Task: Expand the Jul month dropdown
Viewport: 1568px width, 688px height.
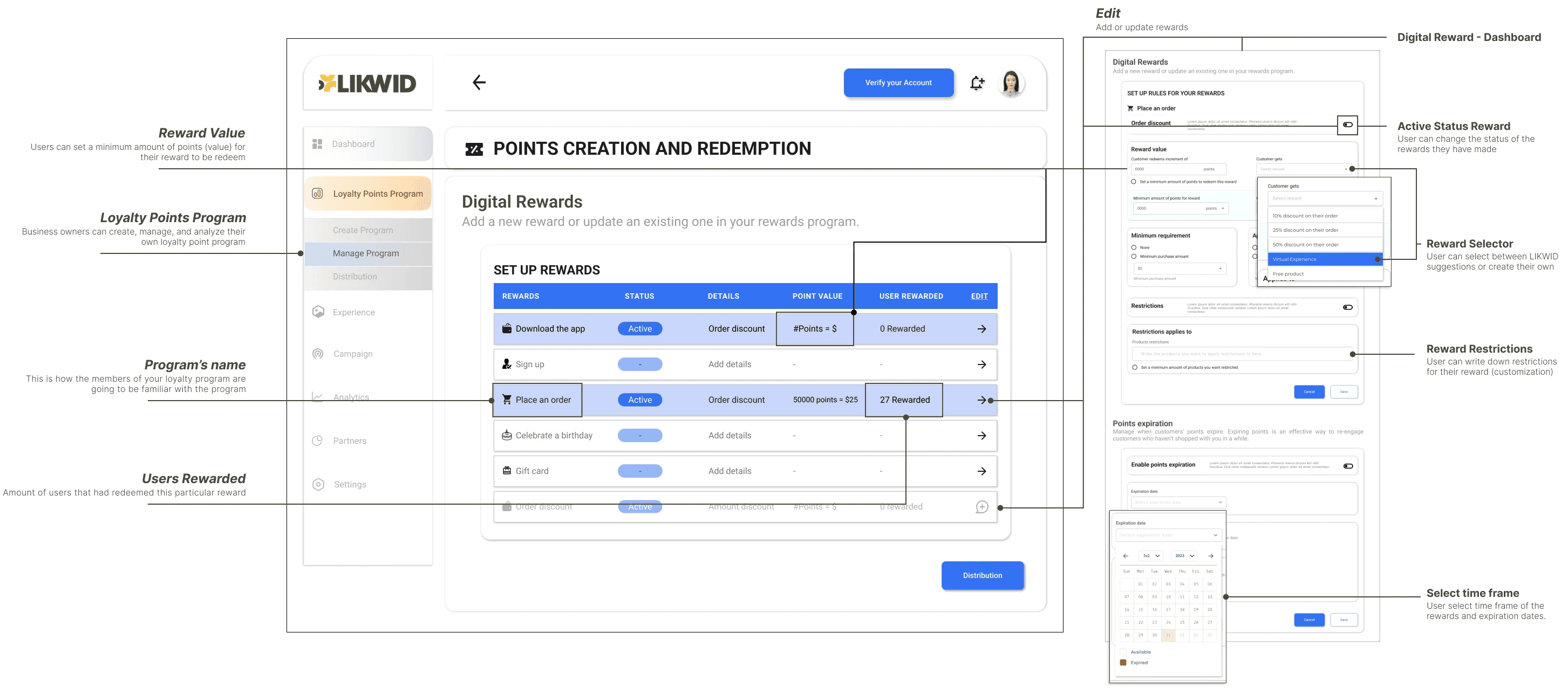Action: 1150,556
